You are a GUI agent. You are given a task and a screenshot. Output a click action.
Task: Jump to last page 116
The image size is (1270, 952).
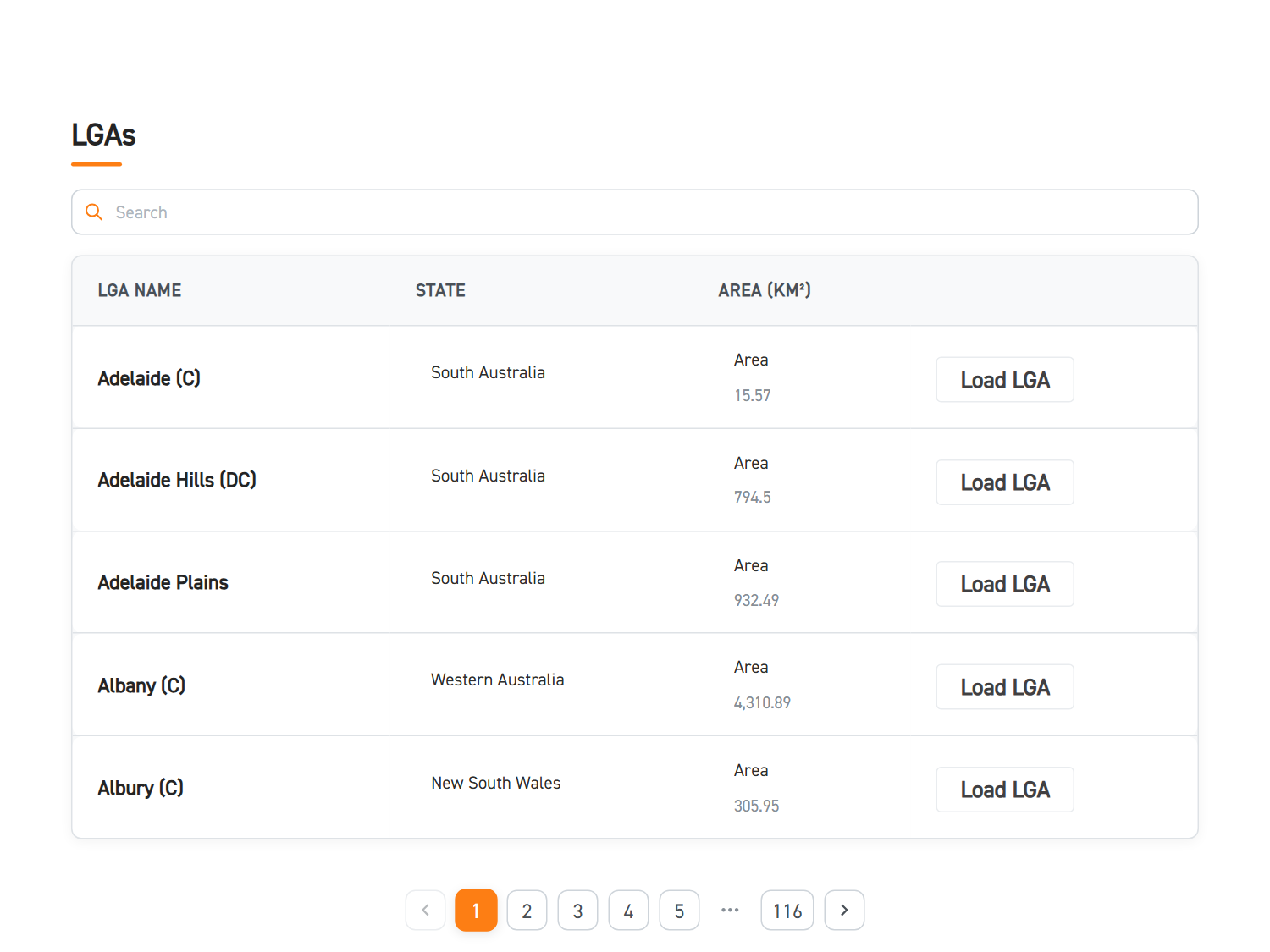pyautogui.click(x=787, y=911)
